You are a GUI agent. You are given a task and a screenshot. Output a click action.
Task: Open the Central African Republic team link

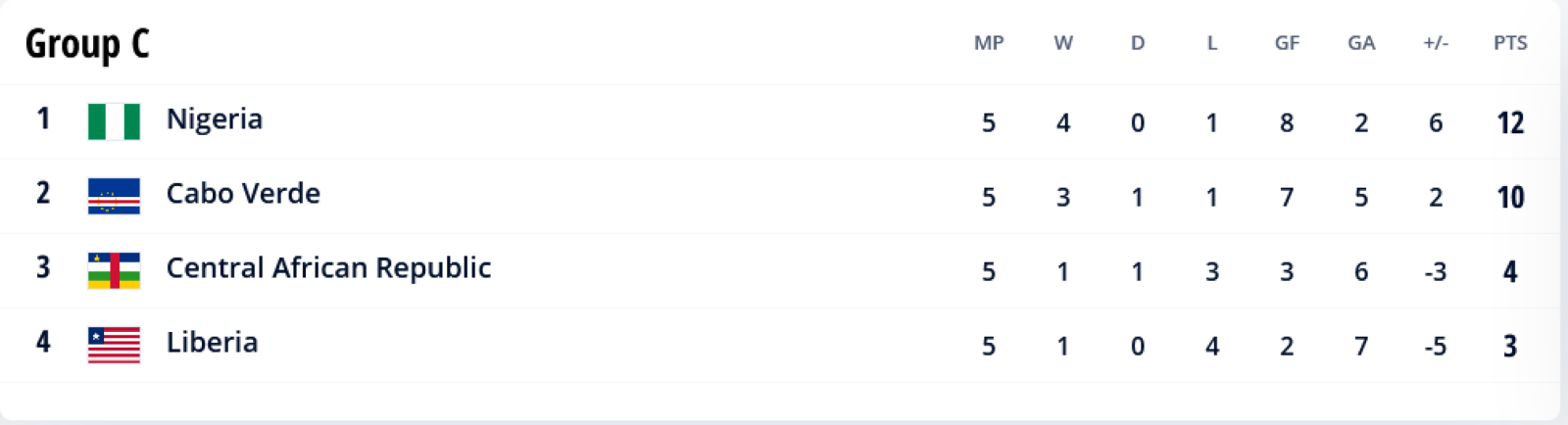pos(328,268)
